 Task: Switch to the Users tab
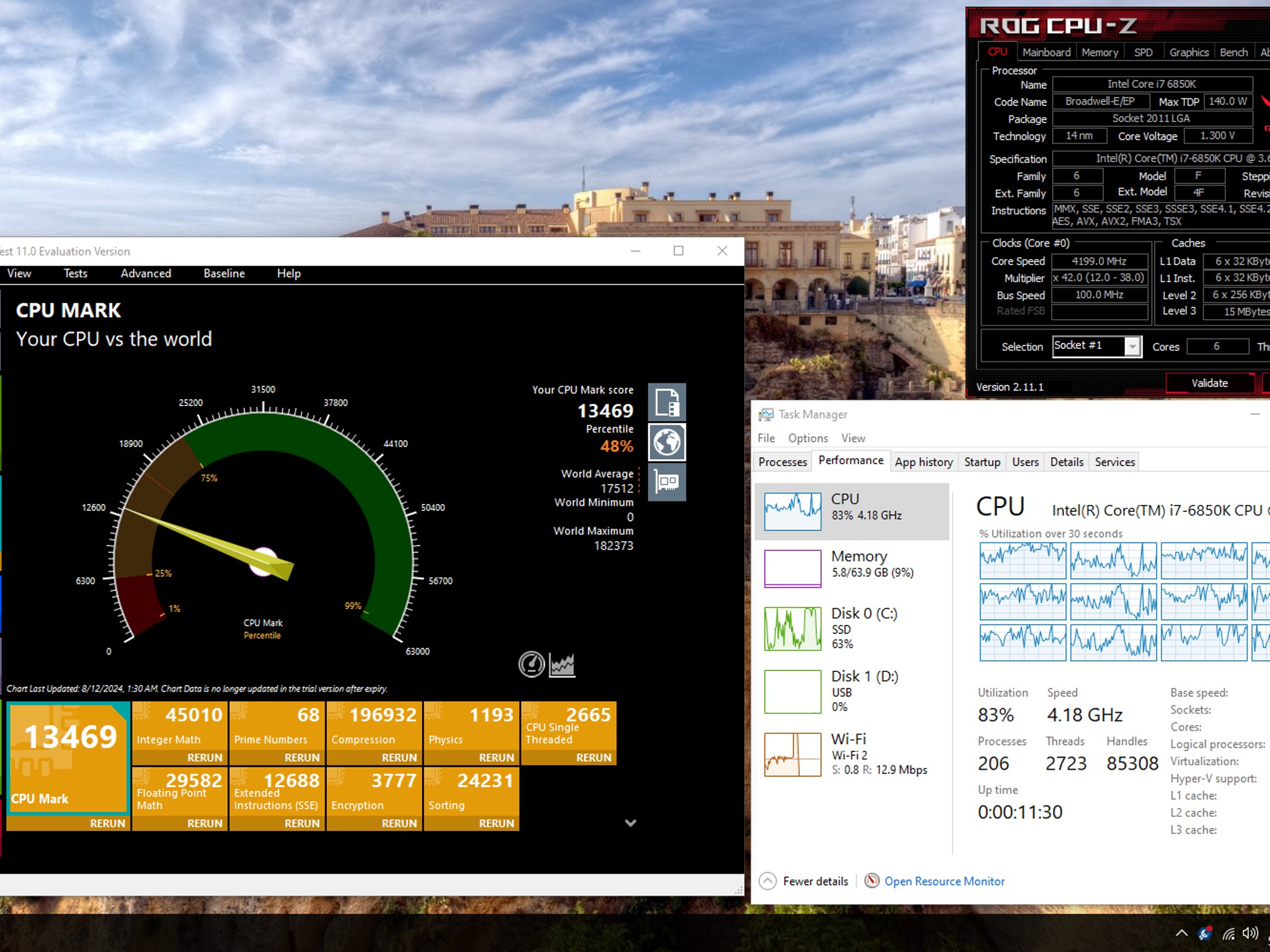[1025, 462]
